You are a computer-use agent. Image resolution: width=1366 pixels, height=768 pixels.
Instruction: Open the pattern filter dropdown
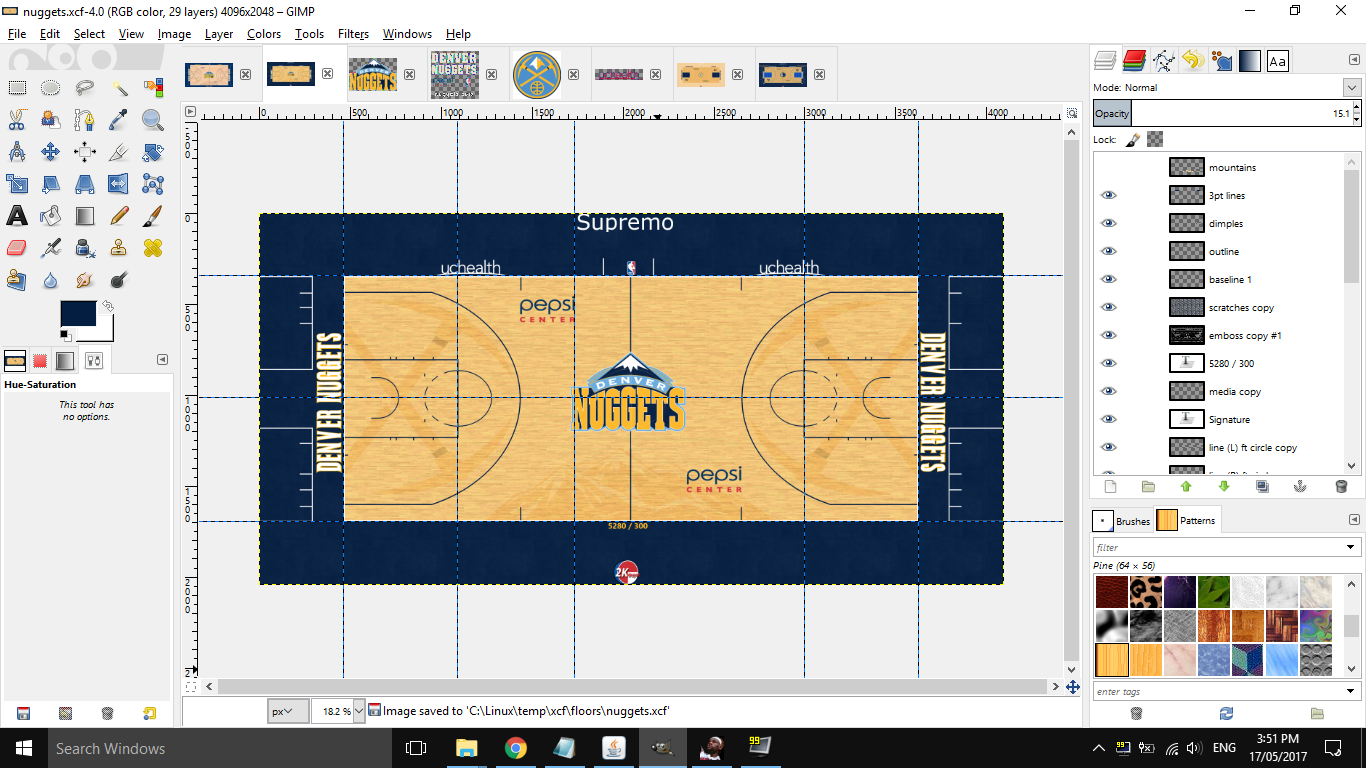pos(1352,547)
